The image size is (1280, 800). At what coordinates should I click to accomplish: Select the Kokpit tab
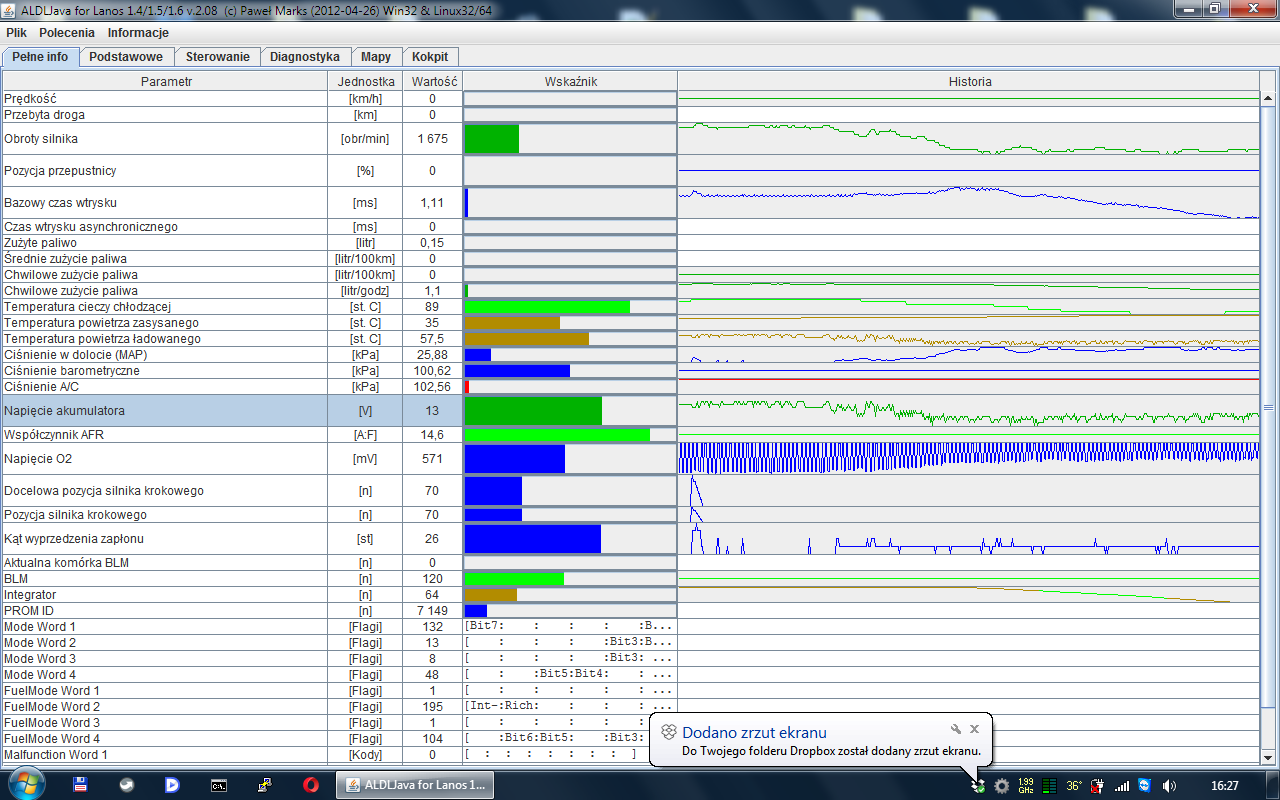[x=430, y=57]
